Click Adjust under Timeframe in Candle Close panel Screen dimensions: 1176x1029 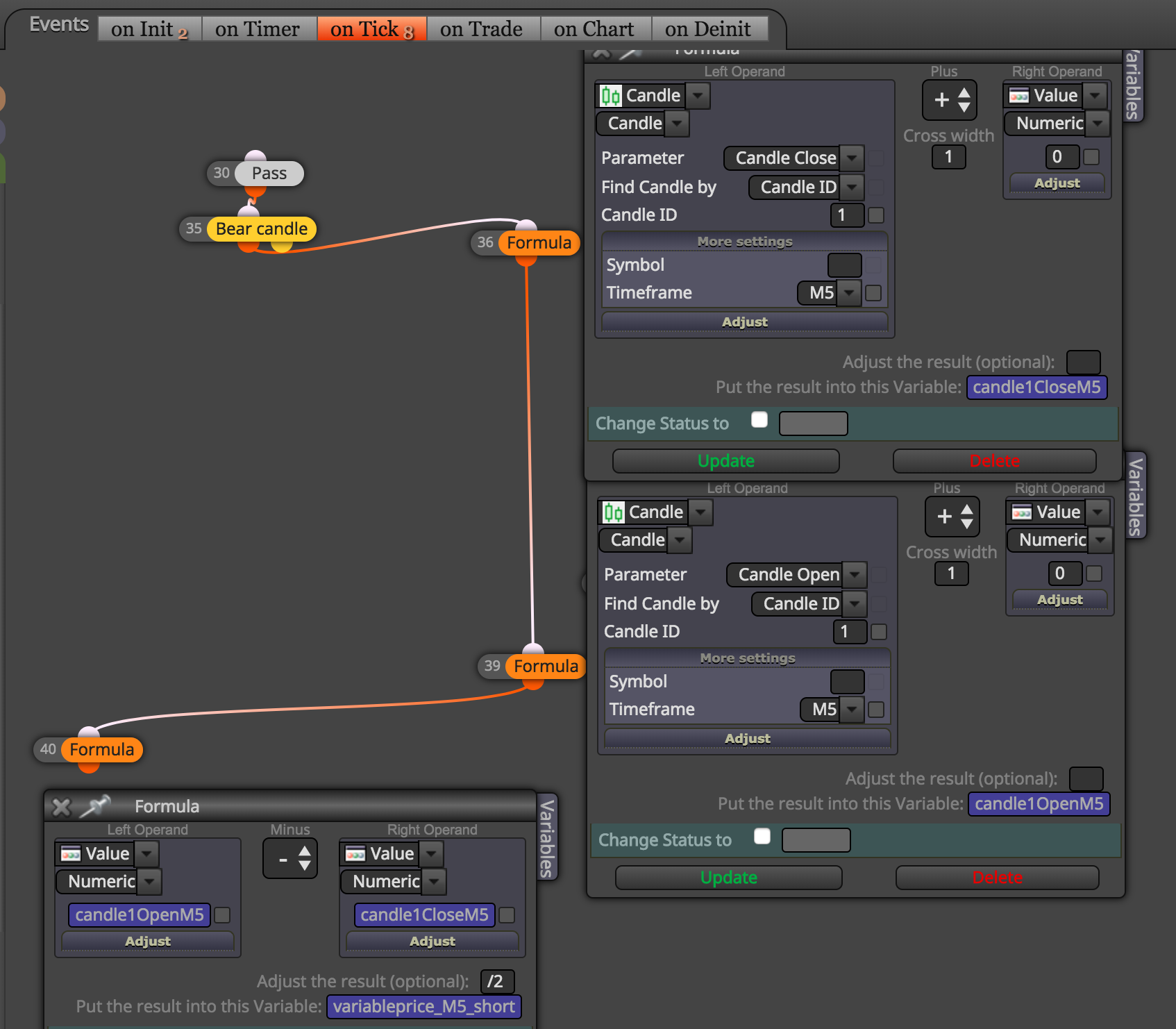[x=745, y=322]
